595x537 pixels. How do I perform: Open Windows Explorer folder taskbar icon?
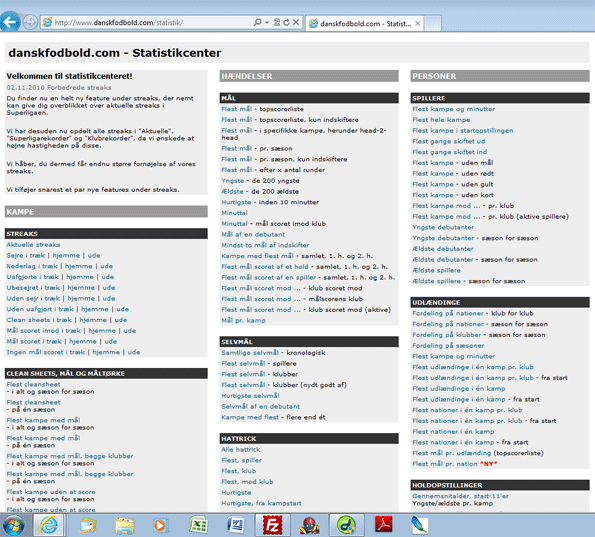click(x=125, y=526)
